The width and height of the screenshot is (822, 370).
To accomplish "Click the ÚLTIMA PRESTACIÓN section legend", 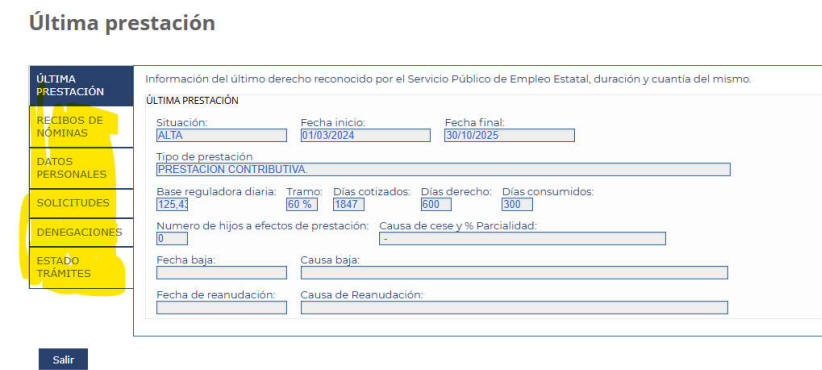I will pyautogui.click(x=192, y=101).
